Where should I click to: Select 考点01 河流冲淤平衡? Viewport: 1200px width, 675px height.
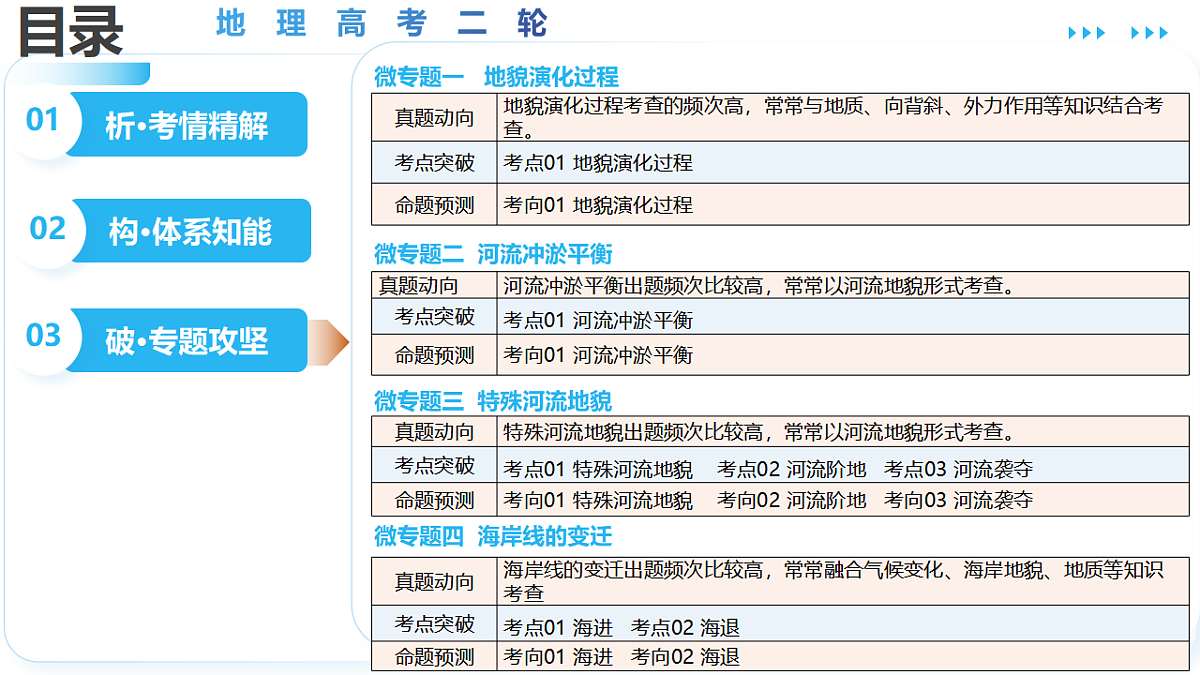point(598,321)
